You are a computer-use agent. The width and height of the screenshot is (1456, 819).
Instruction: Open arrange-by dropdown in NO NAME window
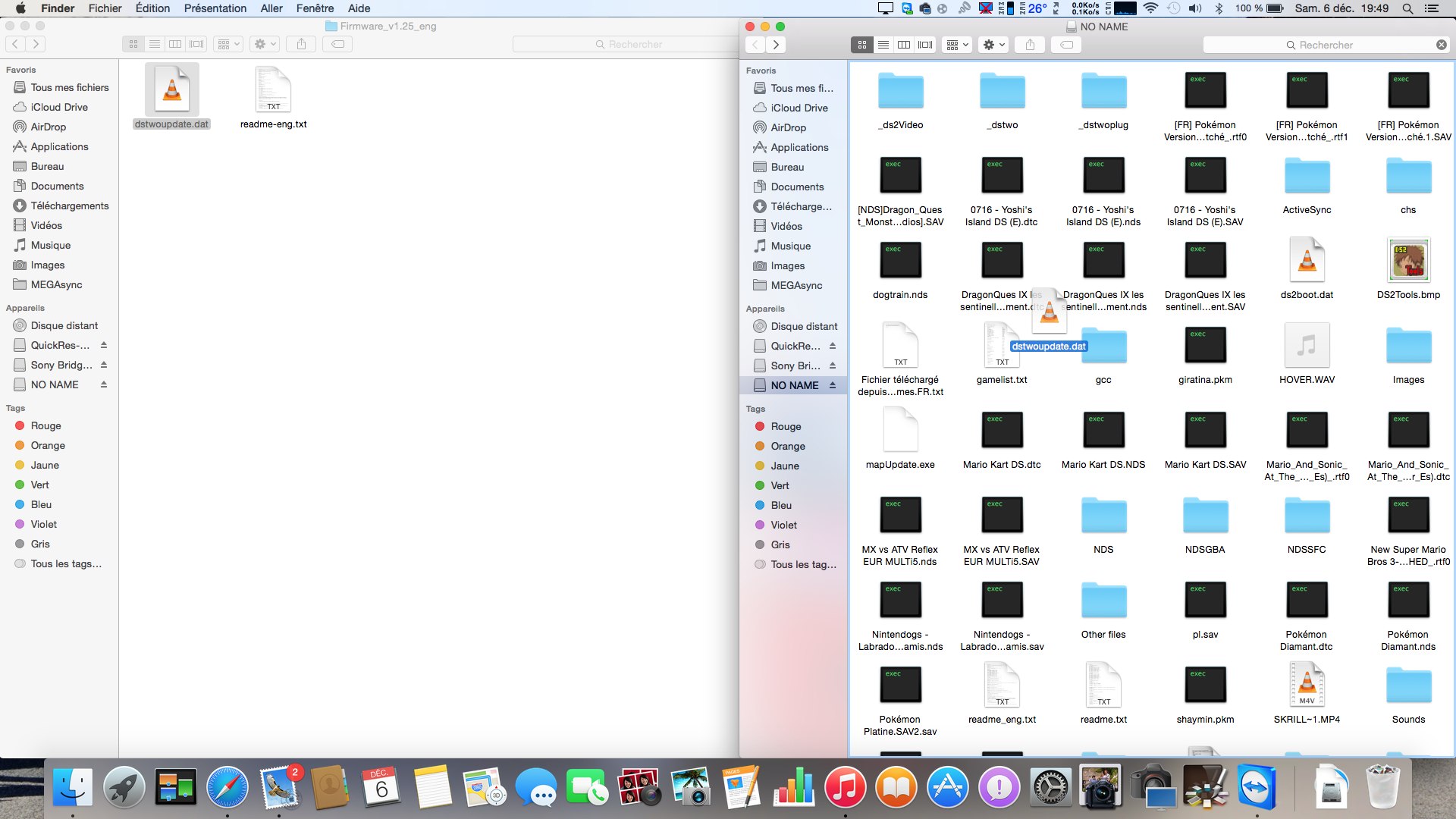pyautogui.click(x=958, y=45)
